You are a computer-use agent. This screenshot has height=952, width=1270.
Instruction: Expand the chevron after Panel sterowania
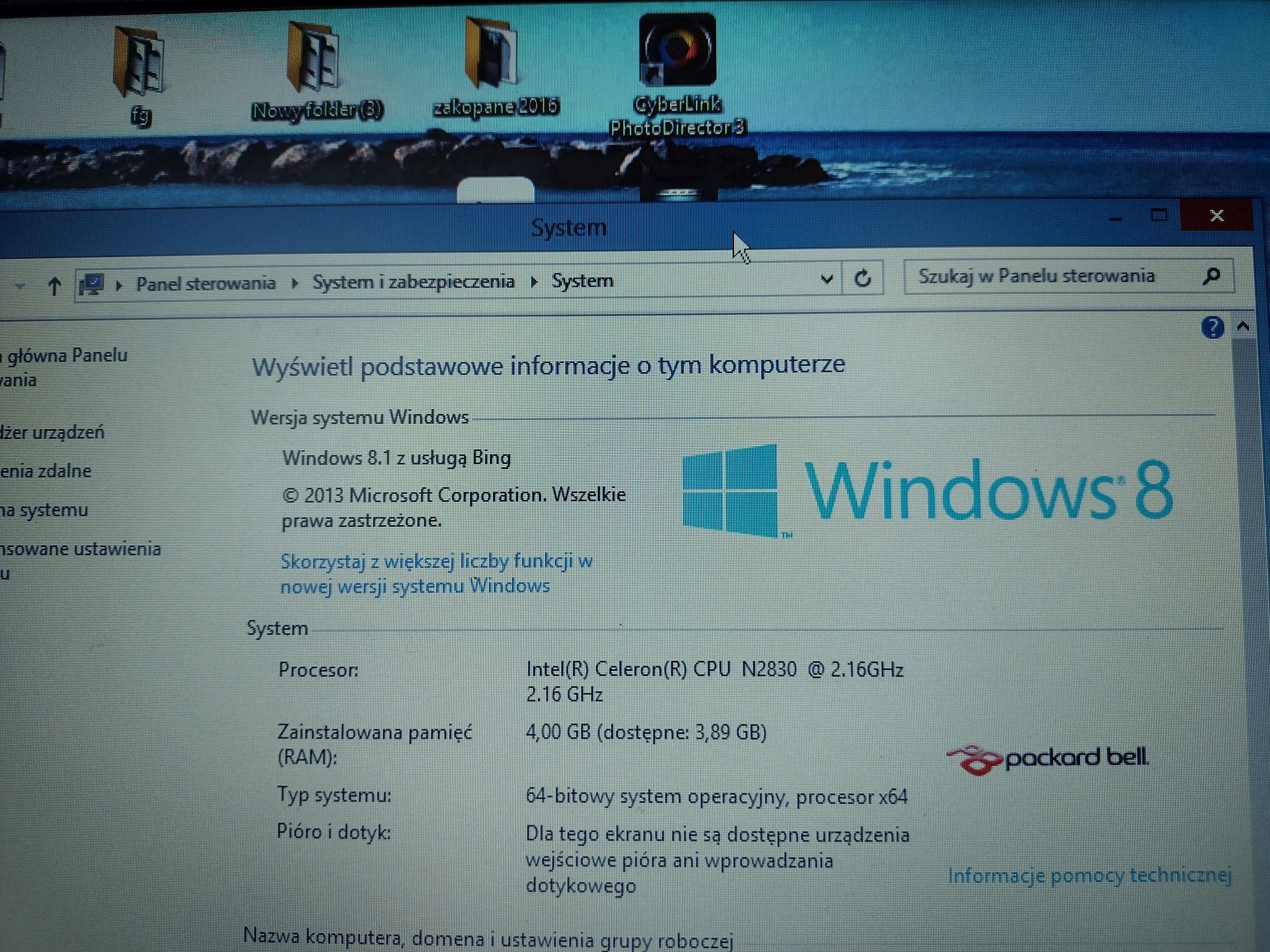point(295,283)
